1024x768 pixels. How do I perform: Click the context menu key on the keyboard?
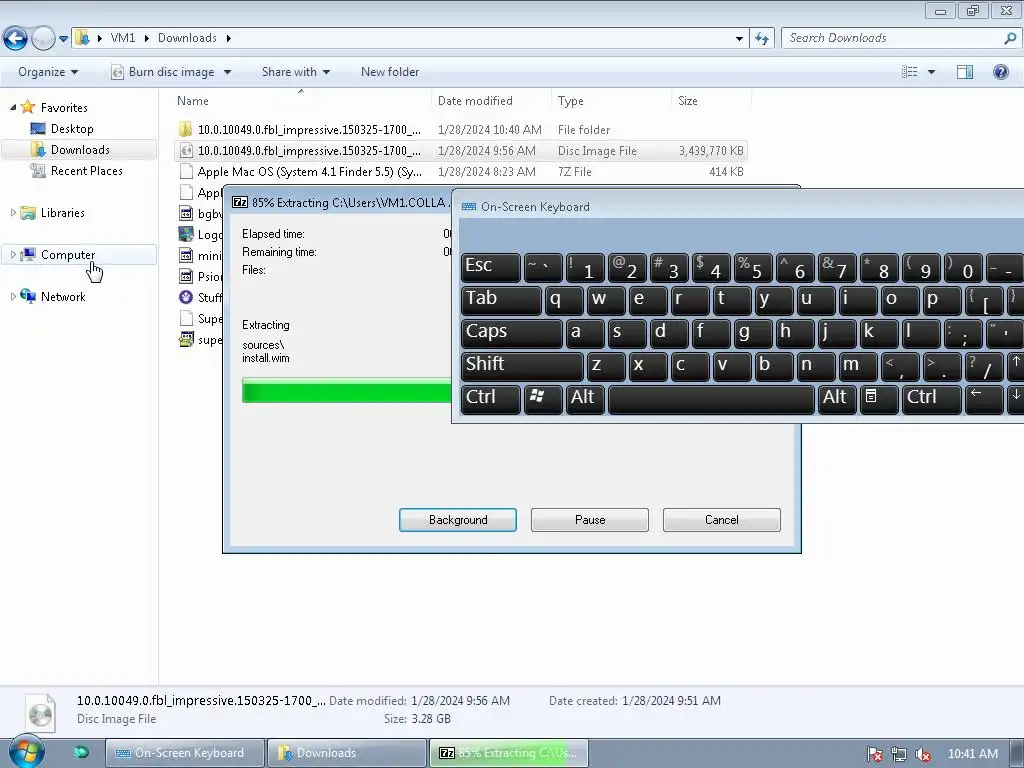[x=879, y=399]
